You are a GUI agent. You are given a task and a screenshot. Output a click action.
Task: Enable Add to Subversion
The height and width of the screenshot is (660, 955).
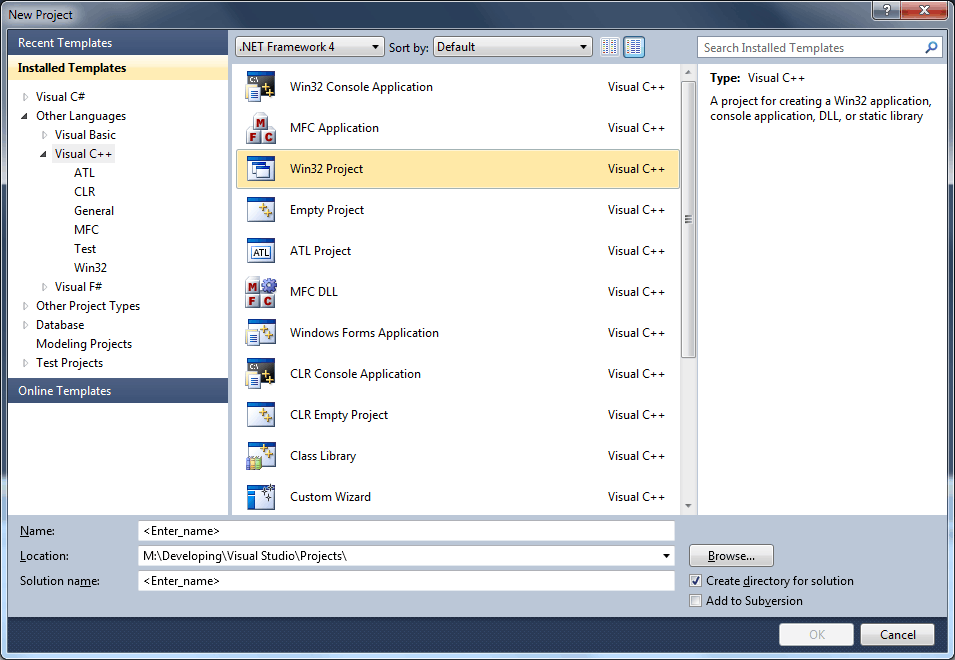click(x=695, y=600)
